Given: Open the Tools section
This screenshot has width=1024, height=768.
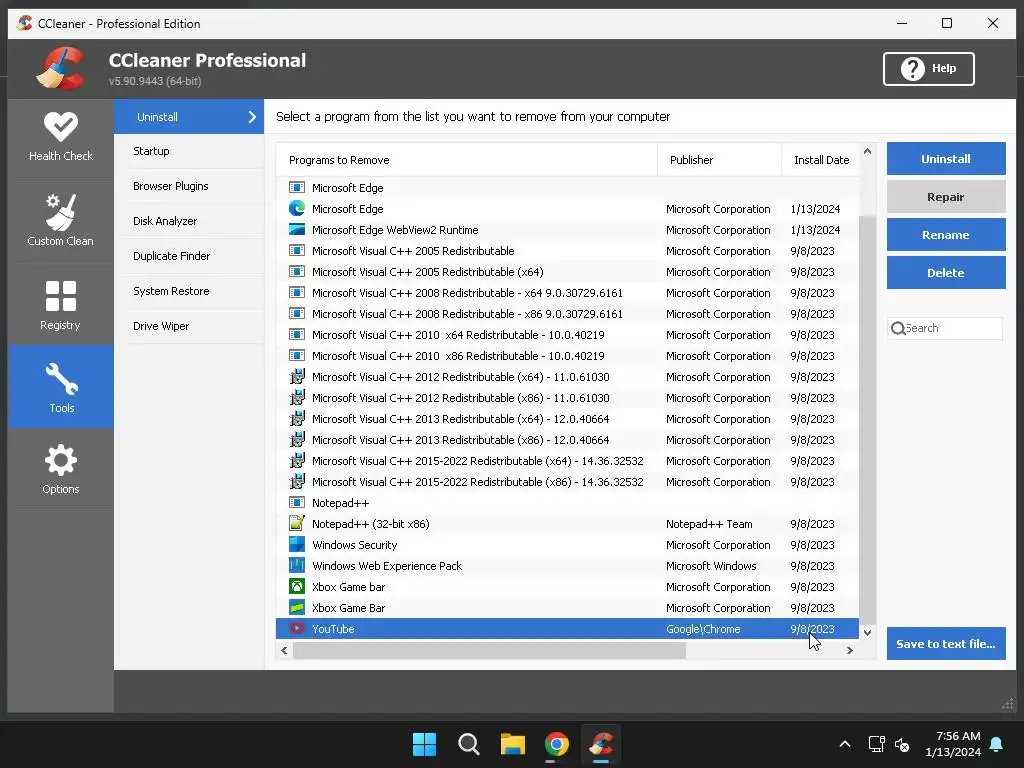Looking at the screenshot, I should pos(61,387).
